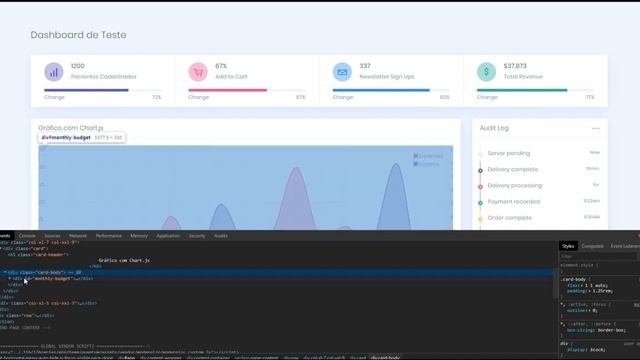The height and width of the screenshot is (360, 640).
Task: Open the Network tab in DevTools
Action: [78, 236]
